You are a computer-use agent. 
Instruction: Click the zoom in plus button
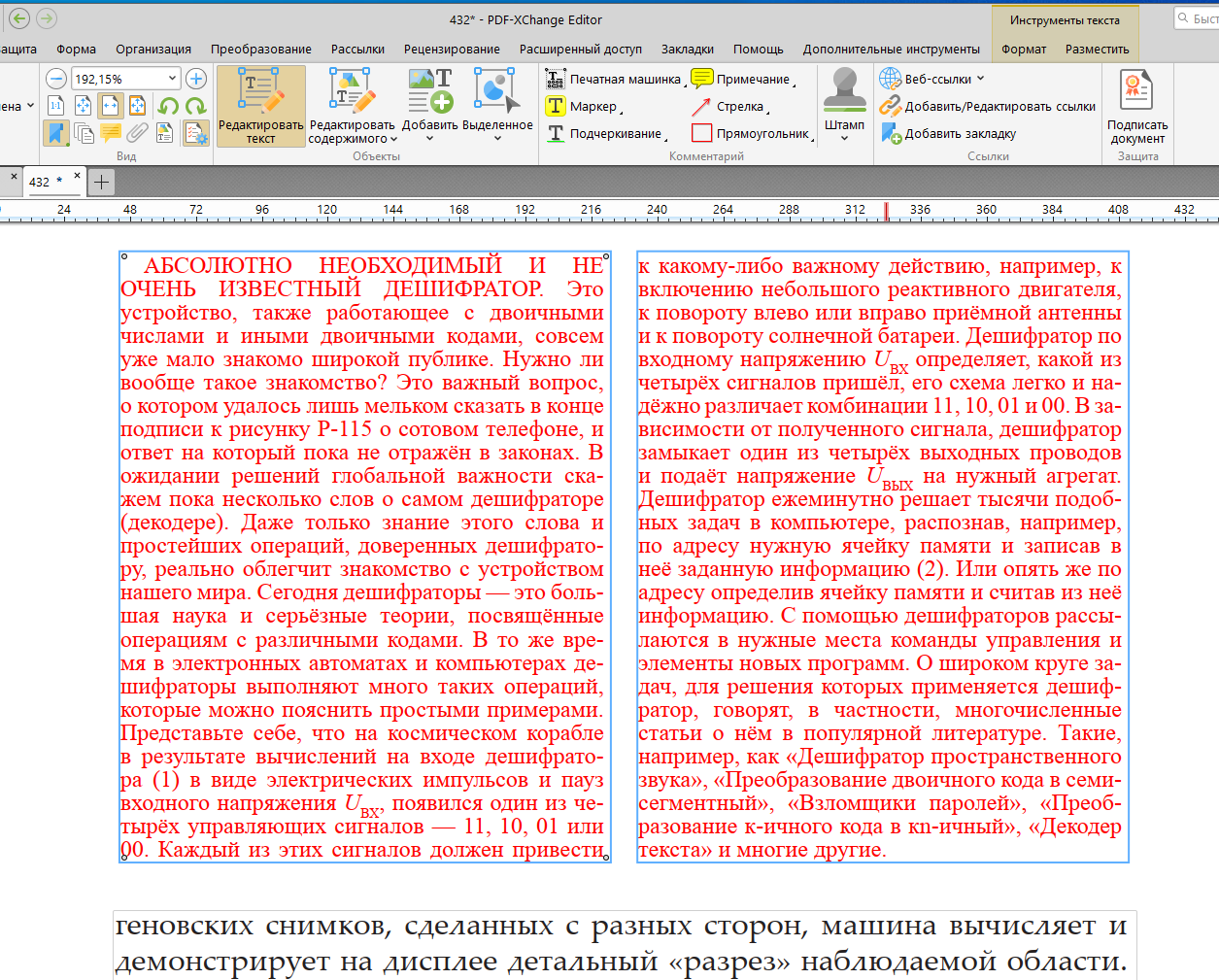[x=196, y=79]
